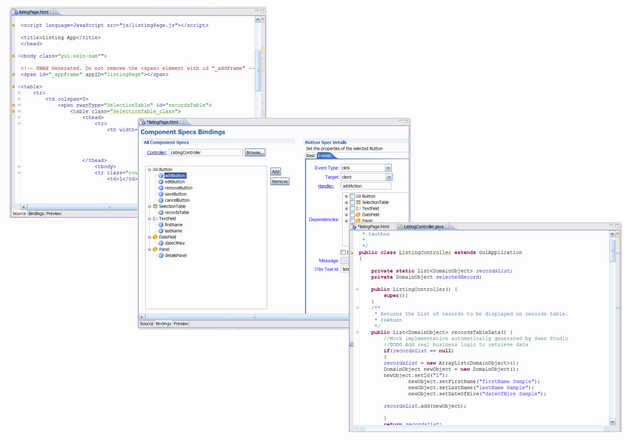
Task: Collapse the TextField node in component tree
Action: click(149, 218)
